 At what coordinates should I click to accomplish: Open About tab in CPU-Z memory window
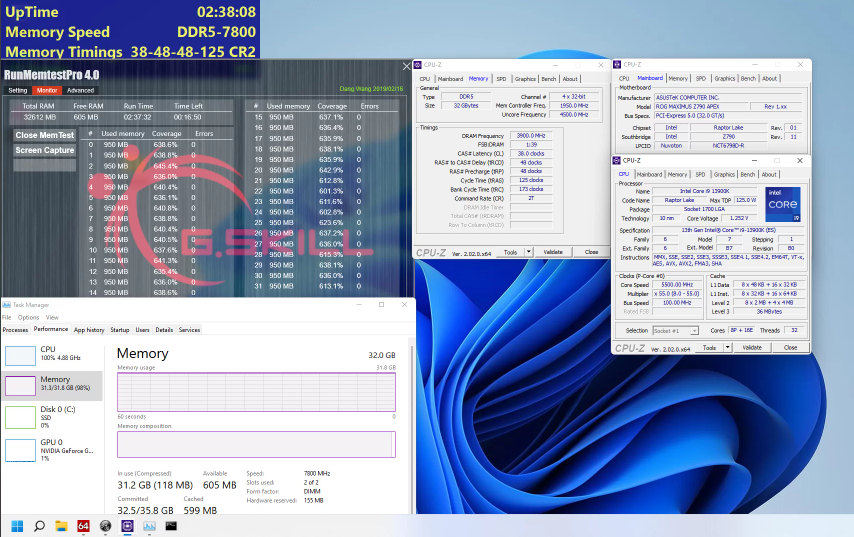tap(570, 79)
